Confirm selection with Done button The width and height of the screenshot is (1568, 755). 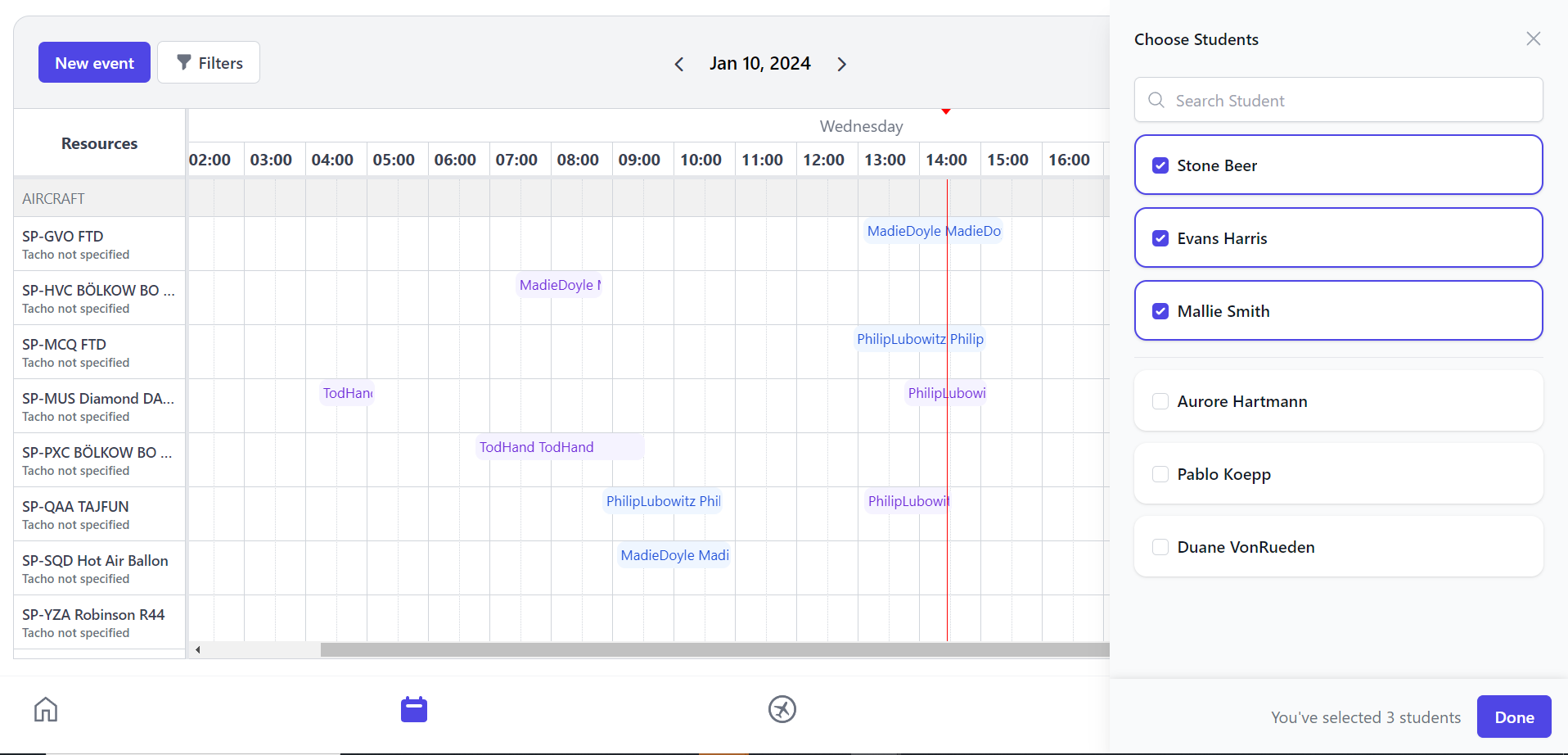(1514, 717)
